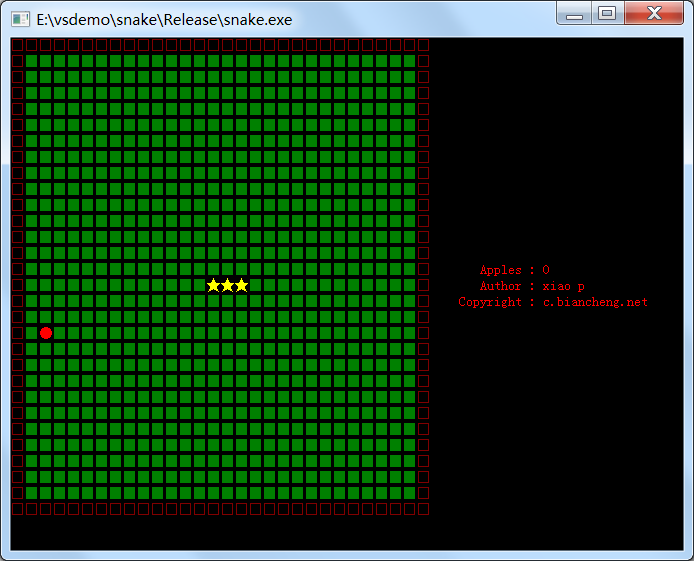Image resolution: width=694 pixels, height=561 pixels.
Task: Click the console window icon in title bar
Action: [x=20, y=19]
